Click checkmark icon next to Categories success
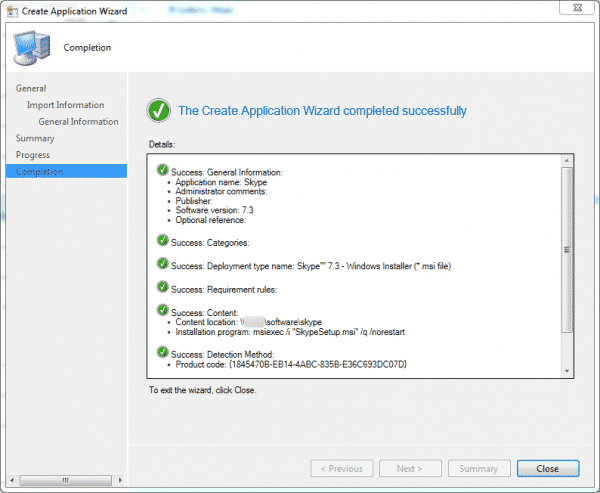 [163, 240]
